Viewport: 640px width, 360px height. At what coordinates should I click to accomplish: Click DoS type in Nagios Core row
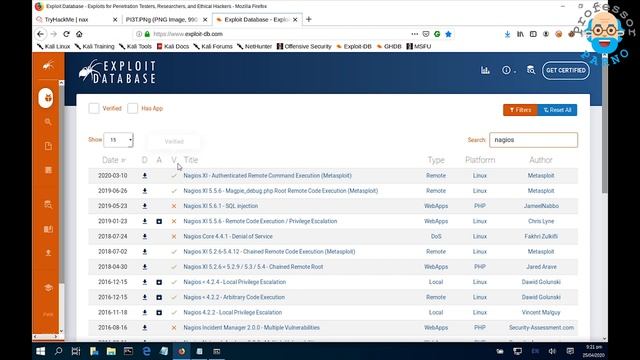(436, 236)
